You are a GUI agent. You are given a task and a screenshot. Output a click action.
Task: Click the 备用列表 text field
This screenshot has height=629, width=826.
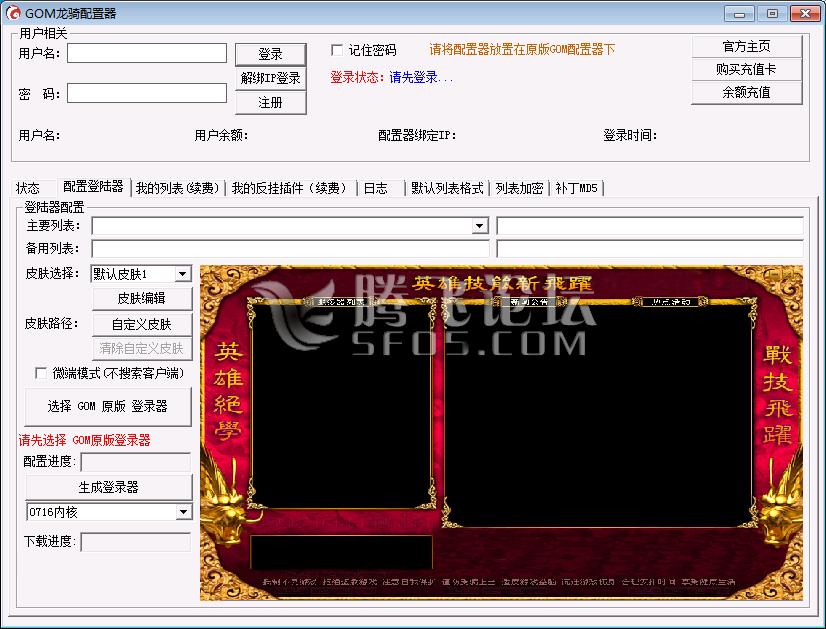290,249
